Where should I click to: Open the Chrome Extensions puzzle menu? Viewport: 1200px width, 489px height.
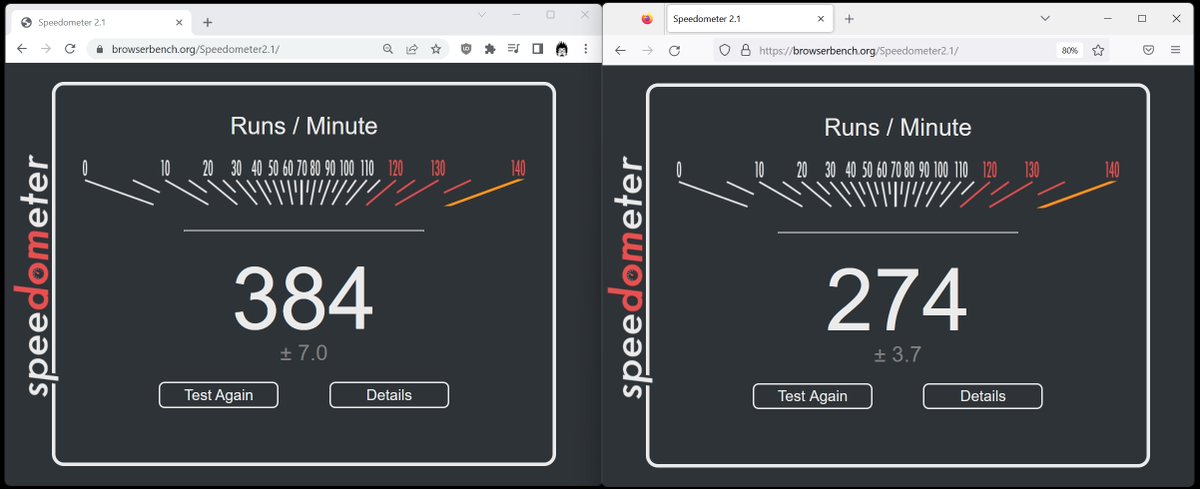click(490, 48)
